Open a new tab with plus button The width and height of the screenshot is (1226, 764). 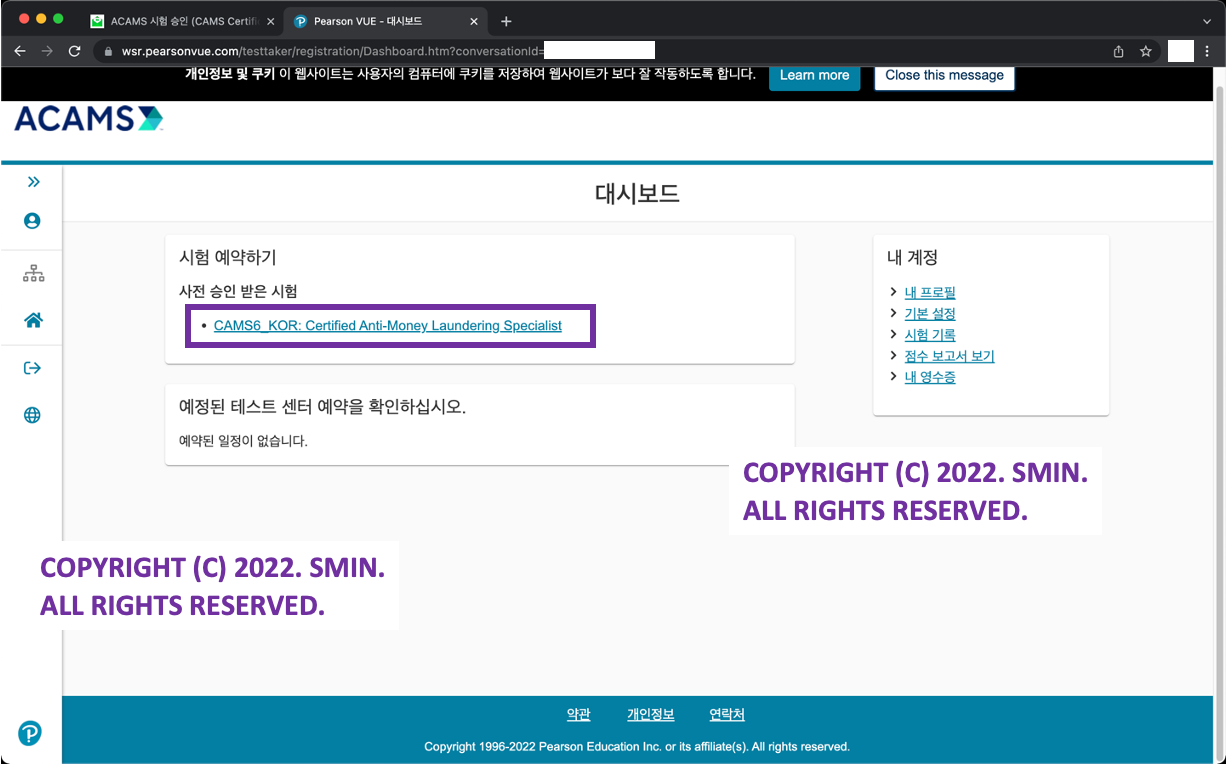click(x=506, y=21)
